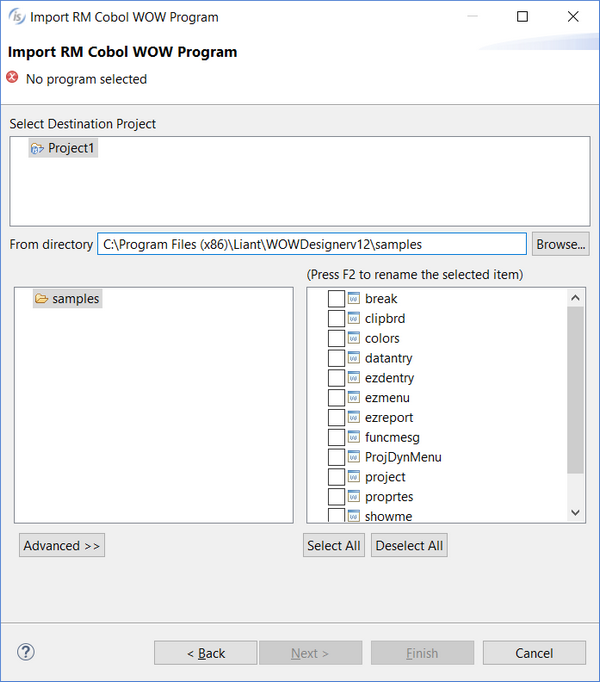The width and height of the screenshot is (600, 682).
Task: Select the break program name
Action: (381, 299)
